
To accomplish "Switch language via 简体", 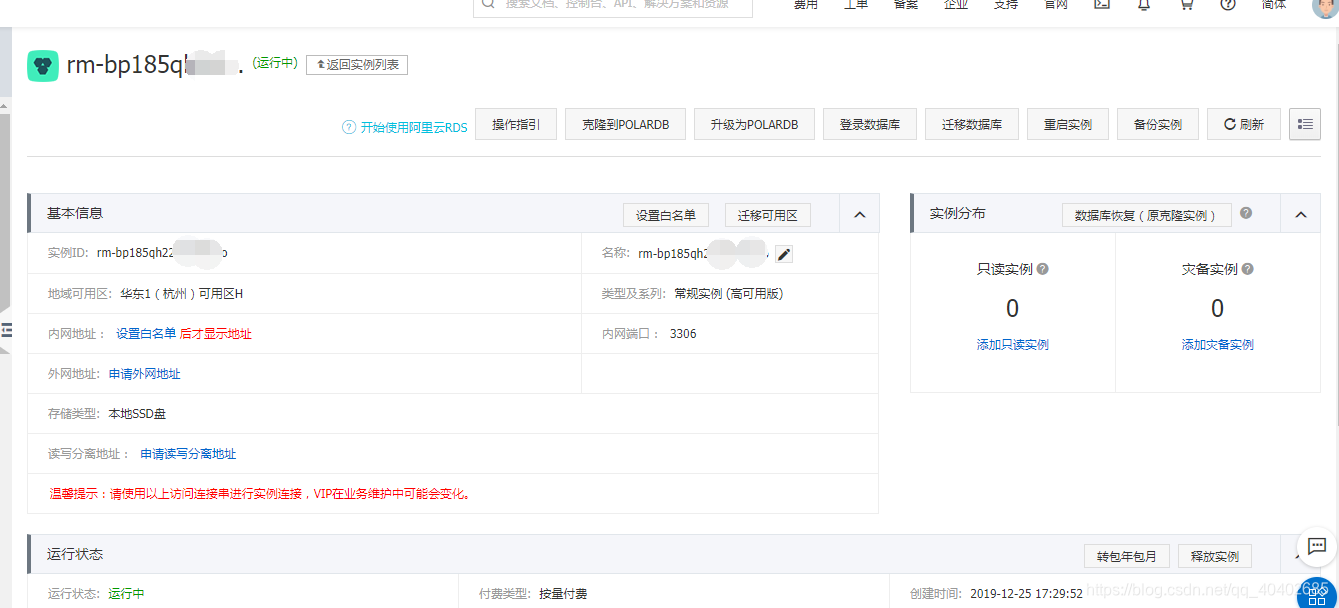I will pyautogui.click(x=1274, y=4).
